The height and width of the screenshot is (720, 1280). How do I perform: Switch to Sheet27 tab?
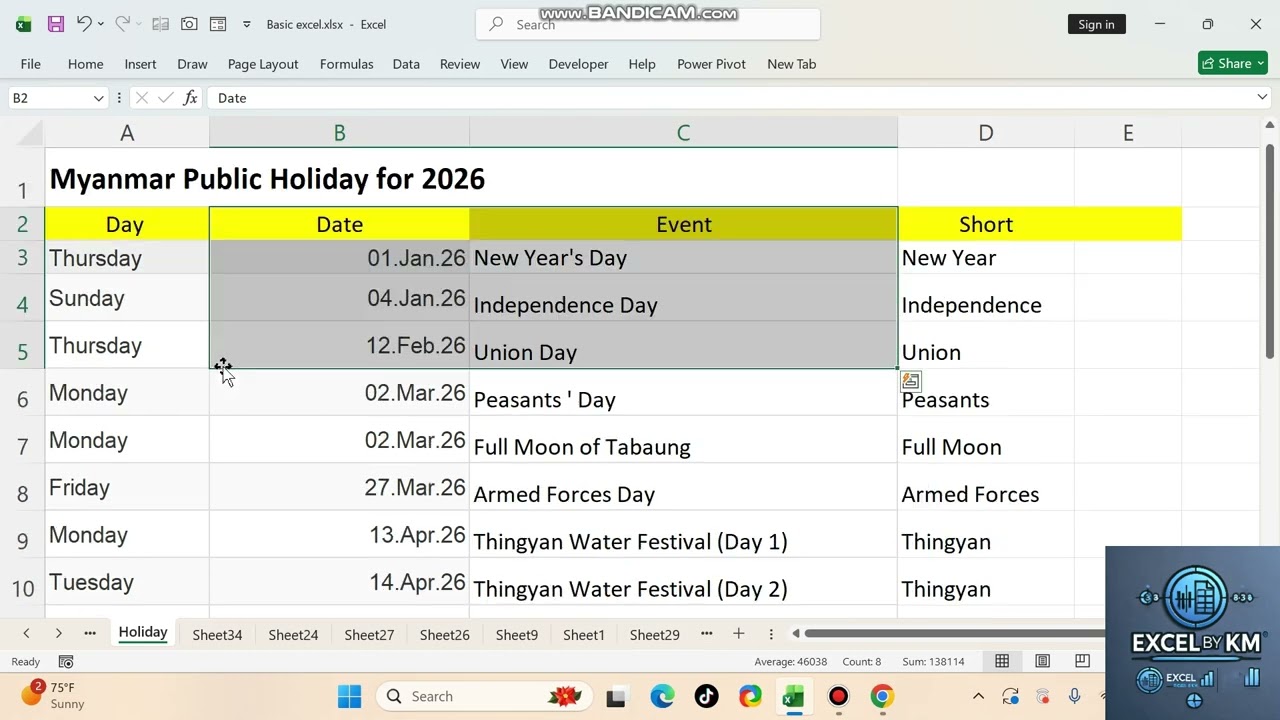point(369,634)
